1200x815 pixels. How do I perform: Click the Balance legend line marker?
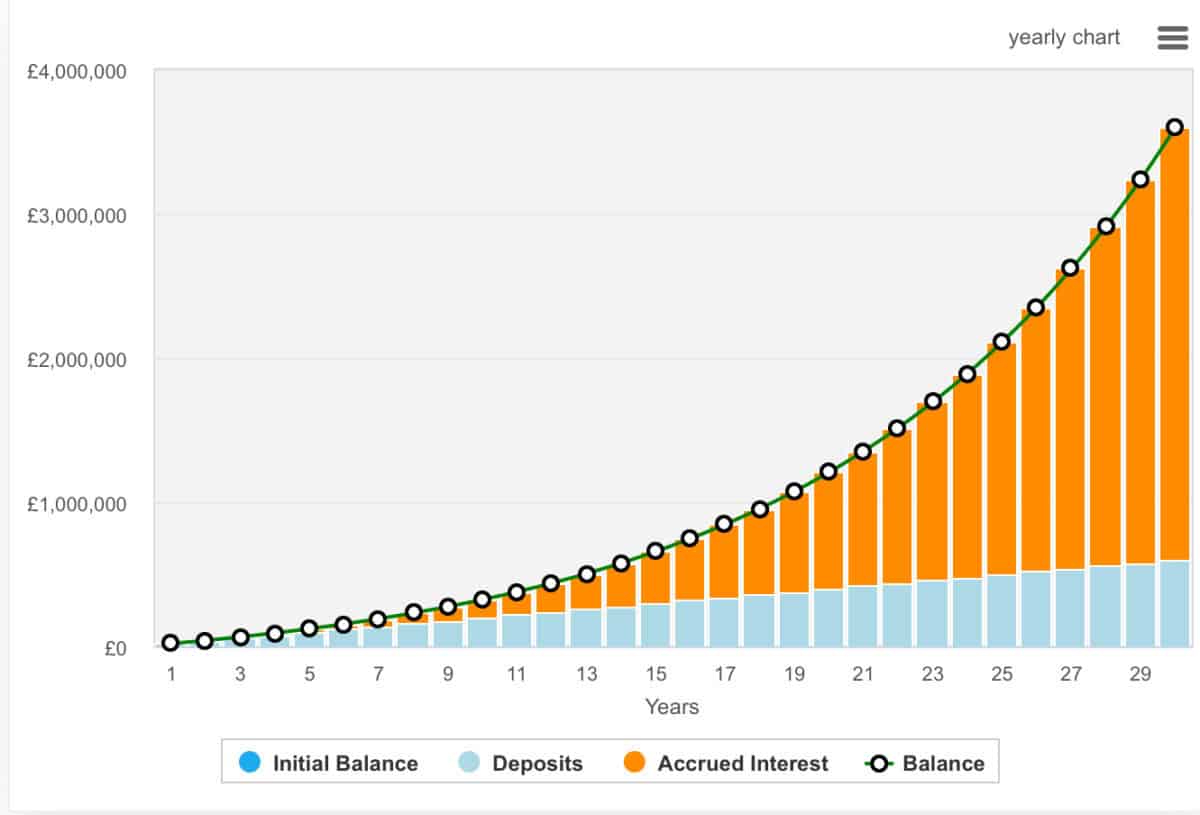point(879,764)
